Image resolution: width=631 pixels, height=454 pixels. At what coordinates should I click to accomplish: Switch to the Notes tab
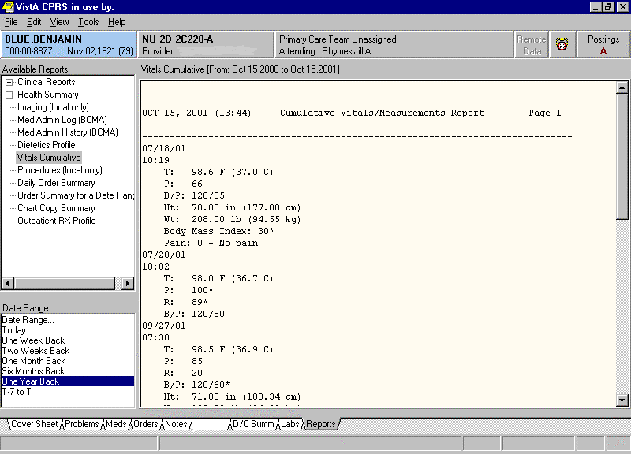coord(178,424)
